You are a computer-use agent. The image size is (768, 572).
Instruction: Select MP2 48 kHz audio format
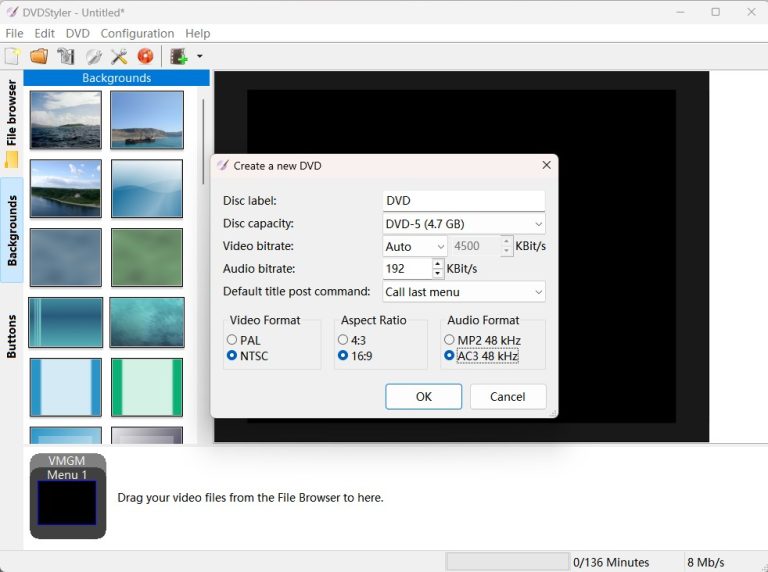482,340
